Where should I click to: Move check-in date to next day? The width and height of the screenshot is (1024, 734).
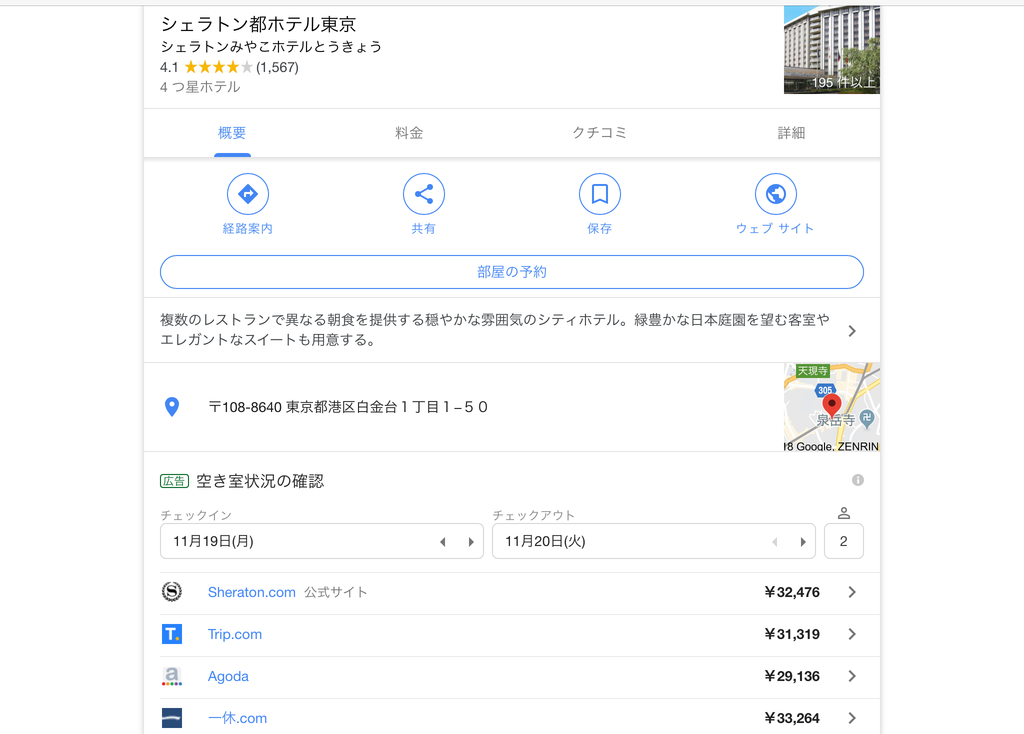[x=471, y=542]
